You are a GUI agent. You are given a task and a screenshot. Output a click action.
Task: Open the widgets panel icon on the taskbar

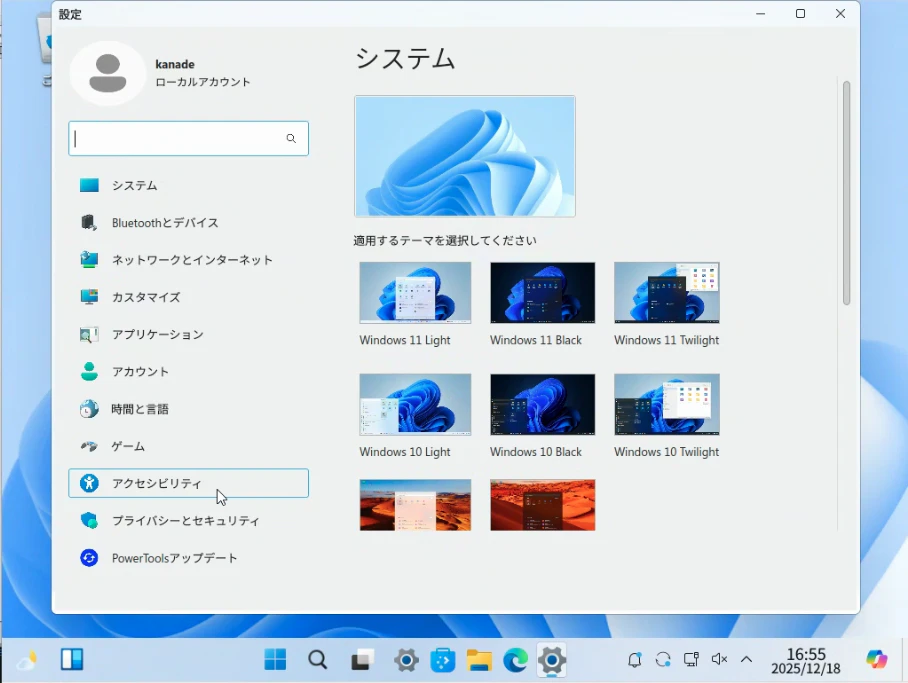(72, 659)
